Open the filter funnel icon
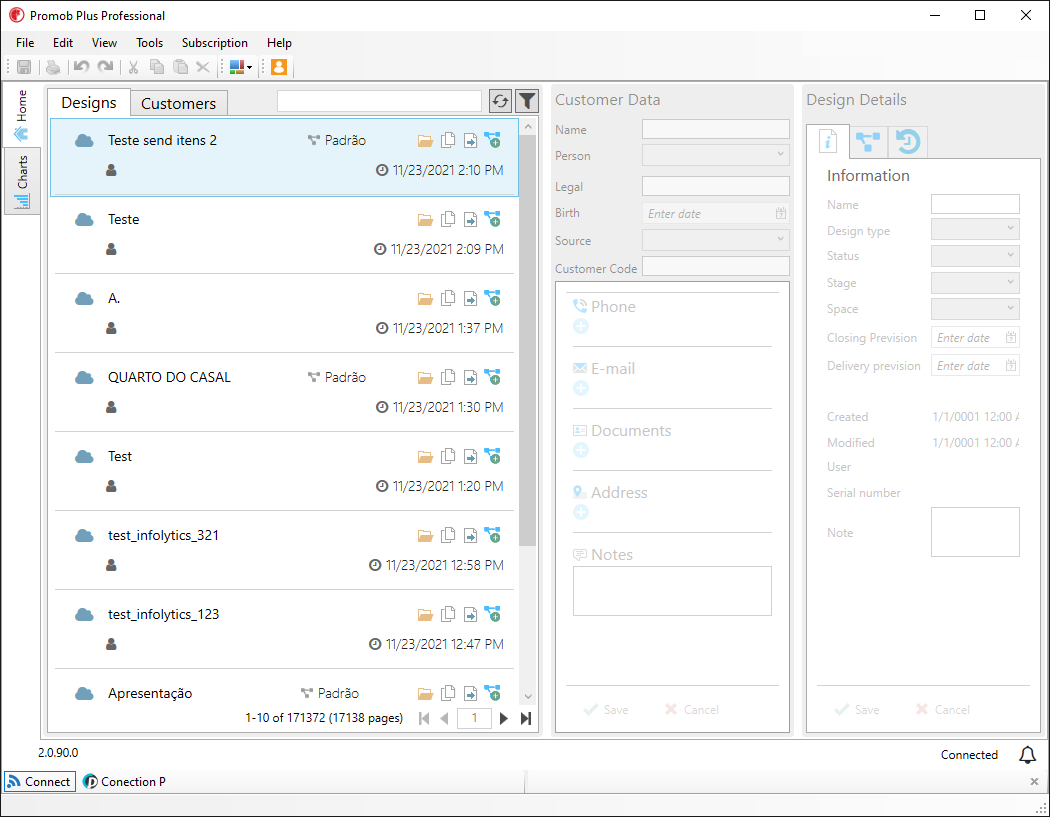 point(527,102)
